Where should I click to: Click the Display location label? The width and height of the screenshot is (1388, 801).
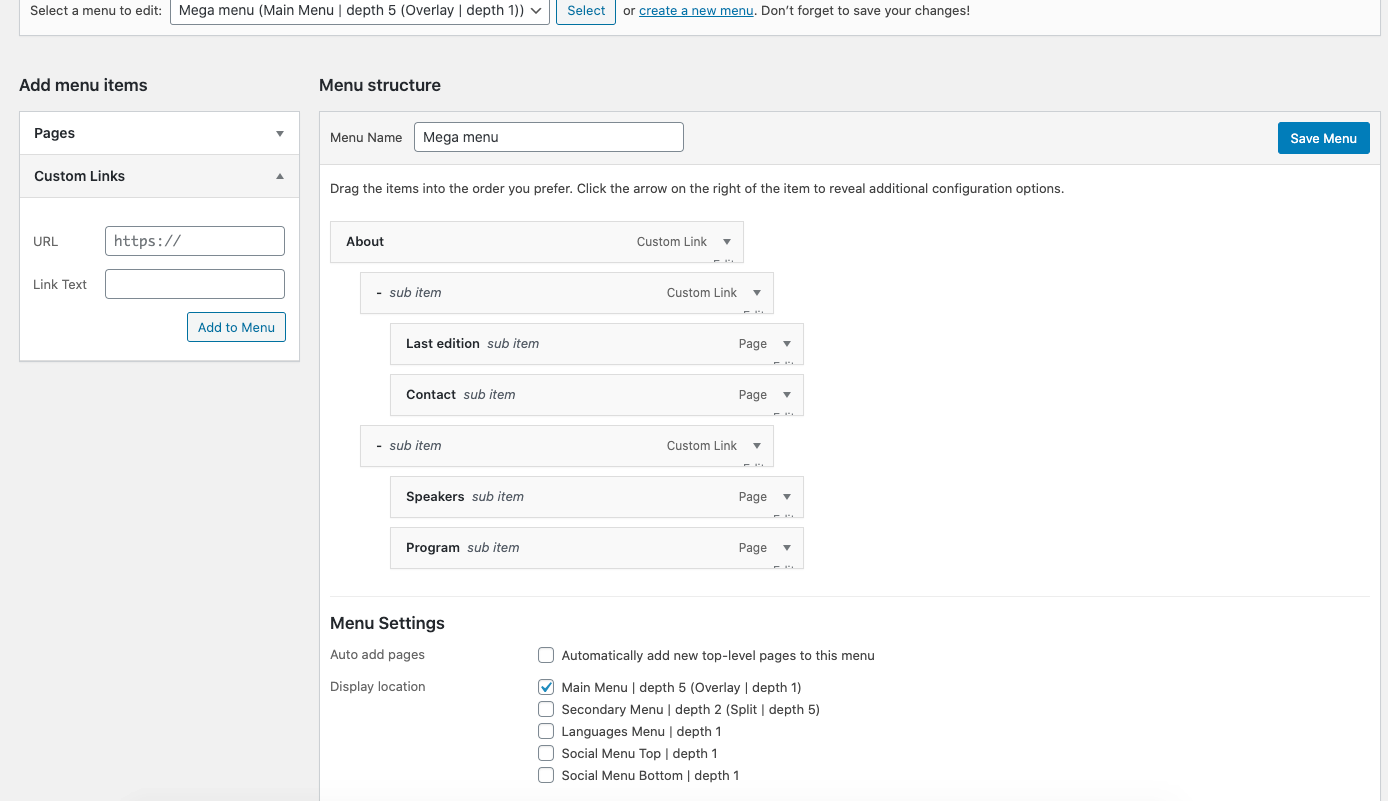[x=378, y=687]
